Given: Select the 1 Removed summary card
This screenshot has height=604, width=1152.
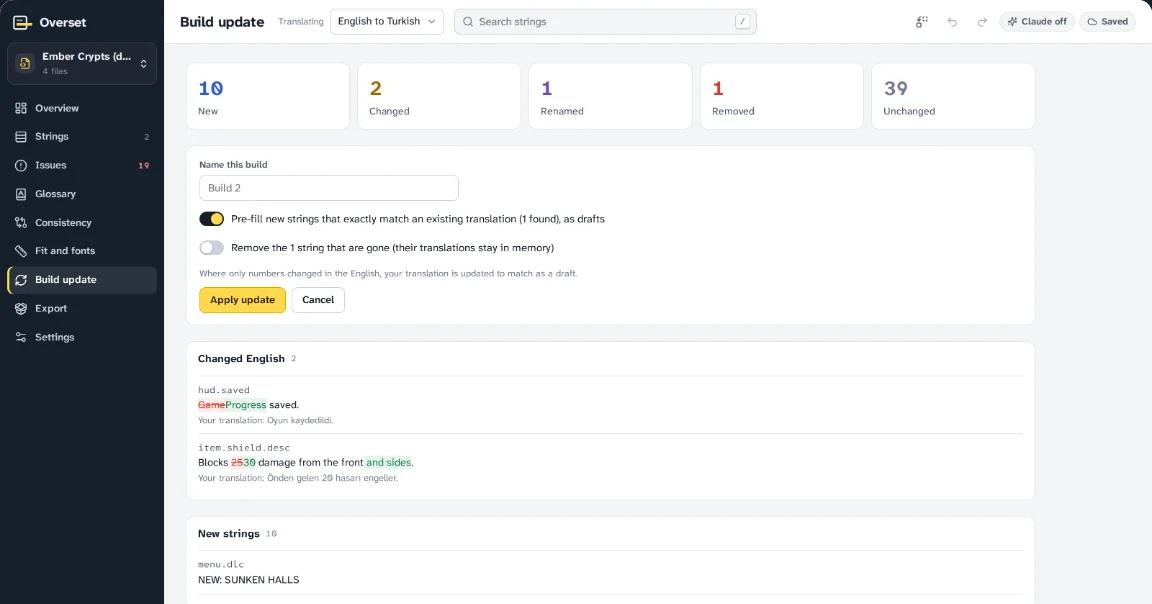Looking at the screenshot, I should 782,96.
